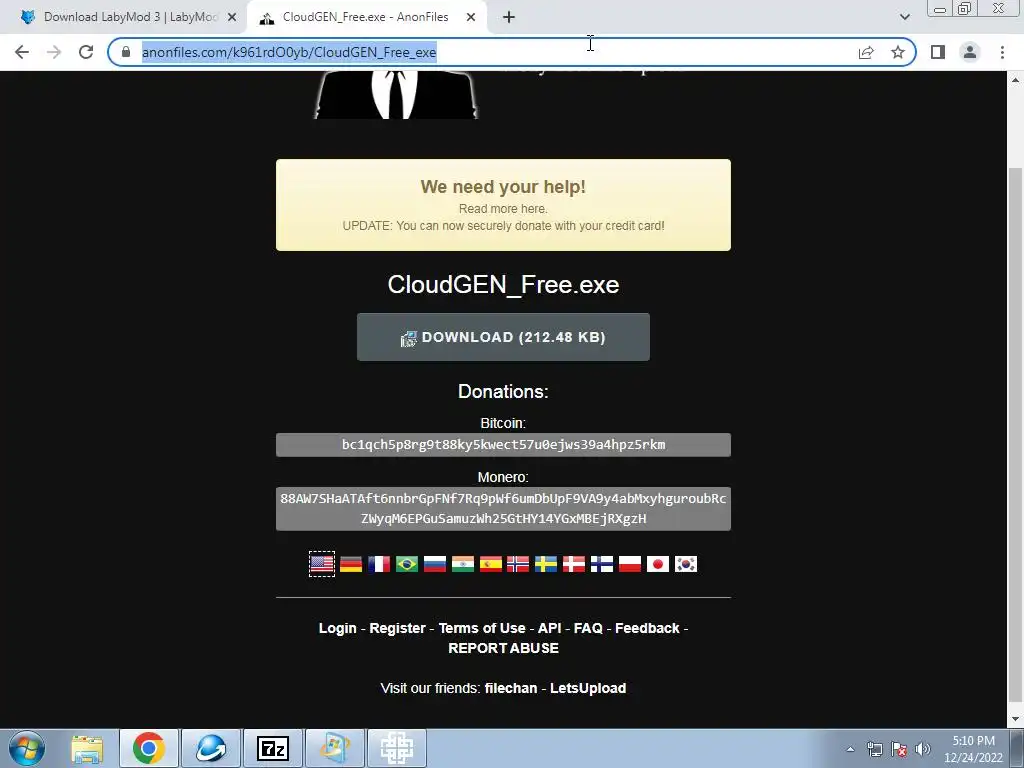Open the Chrome three-dot menu

(x=1002, y=52)
